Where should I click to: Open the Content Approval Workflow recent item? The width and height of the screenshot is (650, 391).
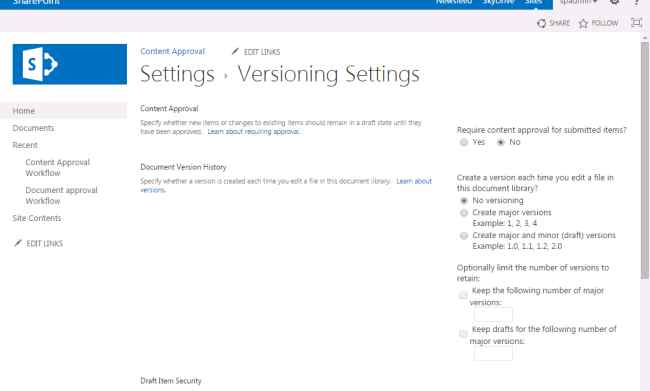[58, 168]
